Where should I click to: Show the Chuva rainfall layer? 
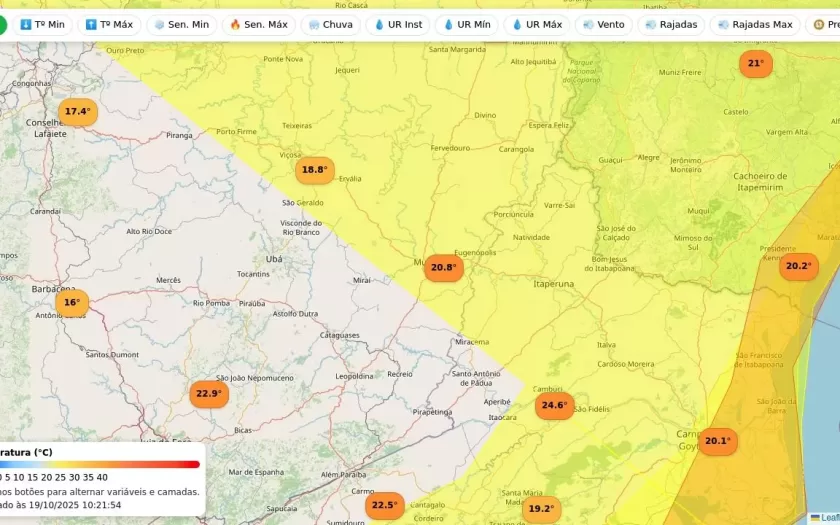[331, 24]
